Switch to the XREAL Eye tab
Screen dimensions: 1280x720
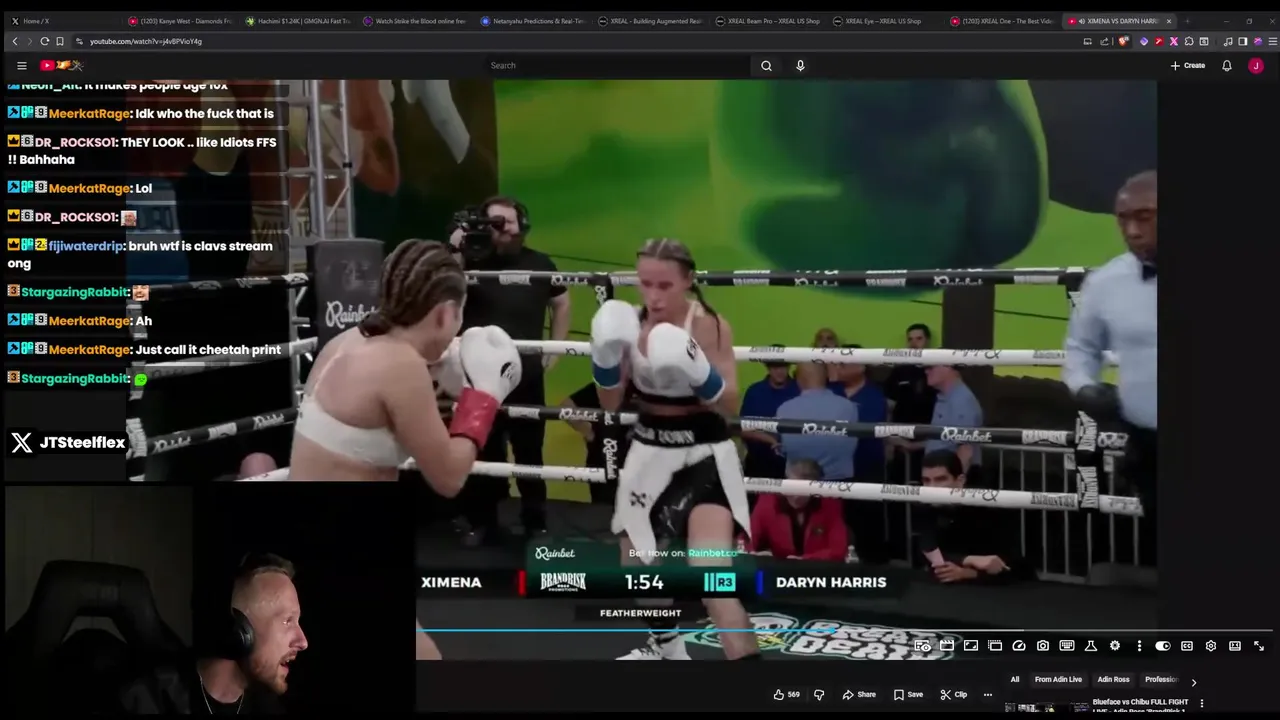coord(885,21)
